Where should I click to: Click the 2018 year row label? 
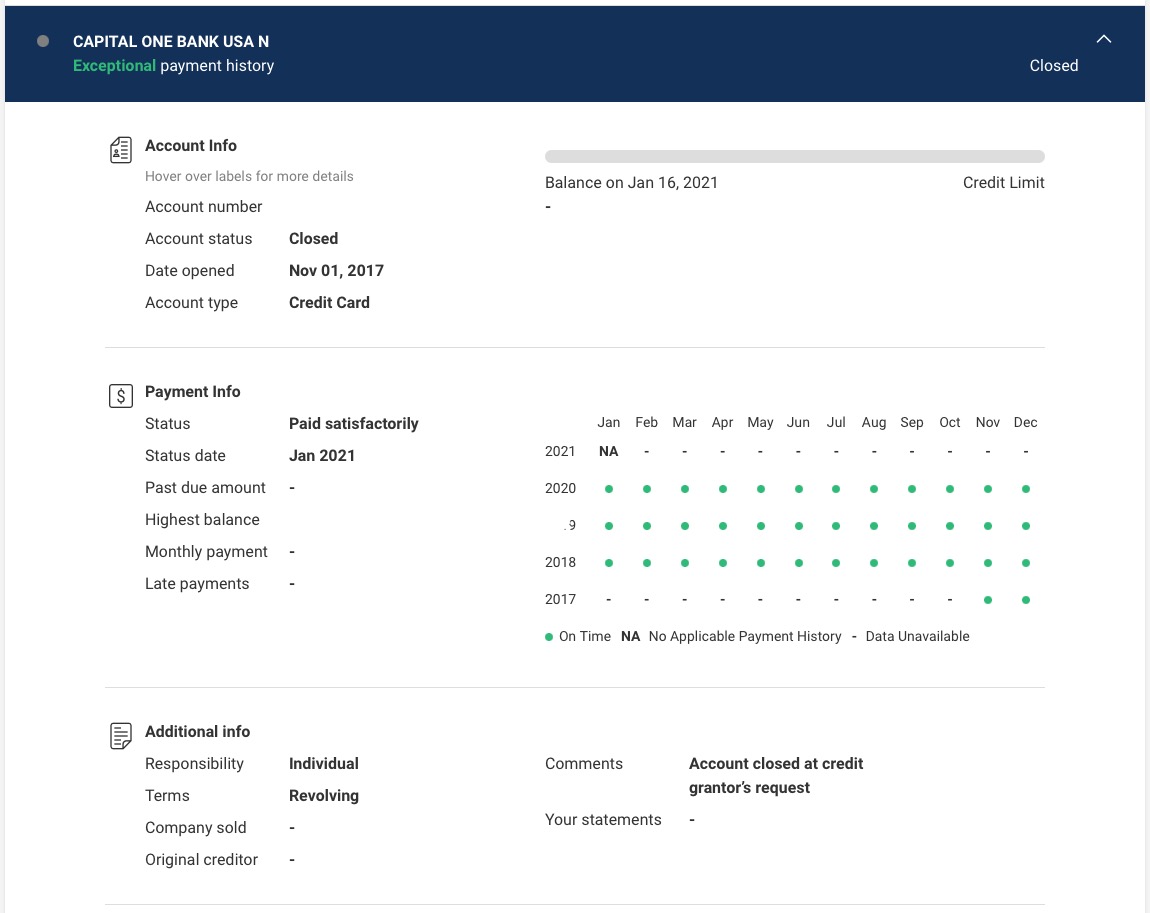(560, 562)
